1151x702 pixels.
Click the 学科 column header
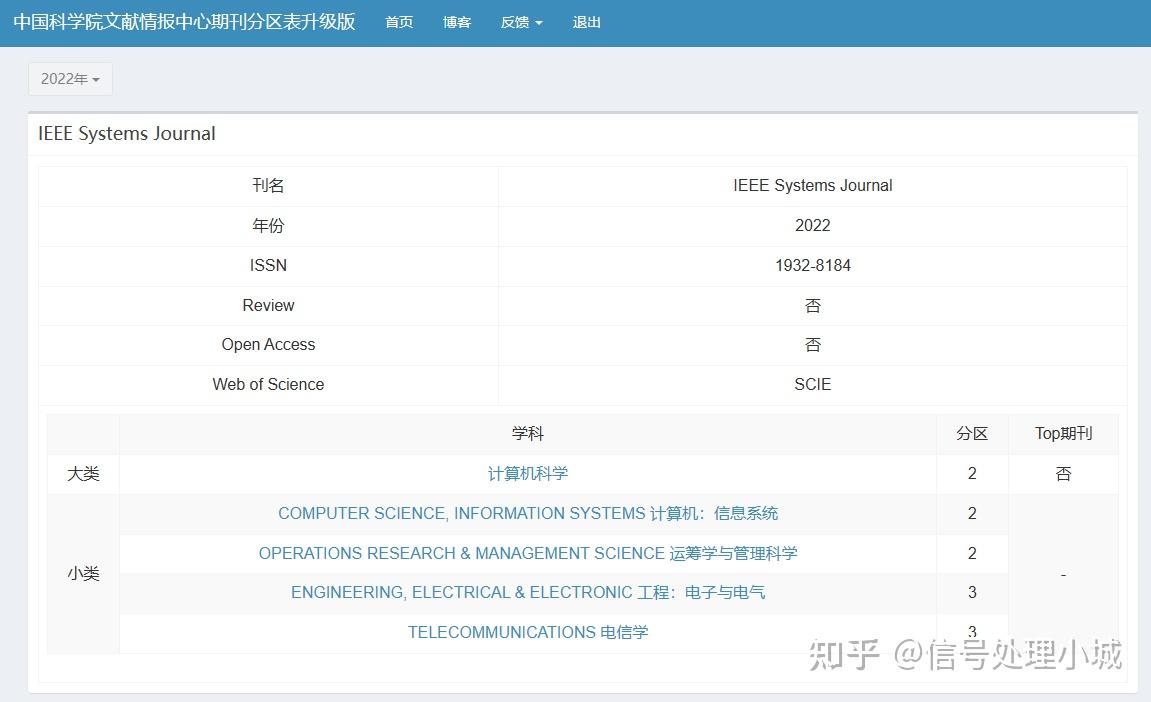(528, 434)
